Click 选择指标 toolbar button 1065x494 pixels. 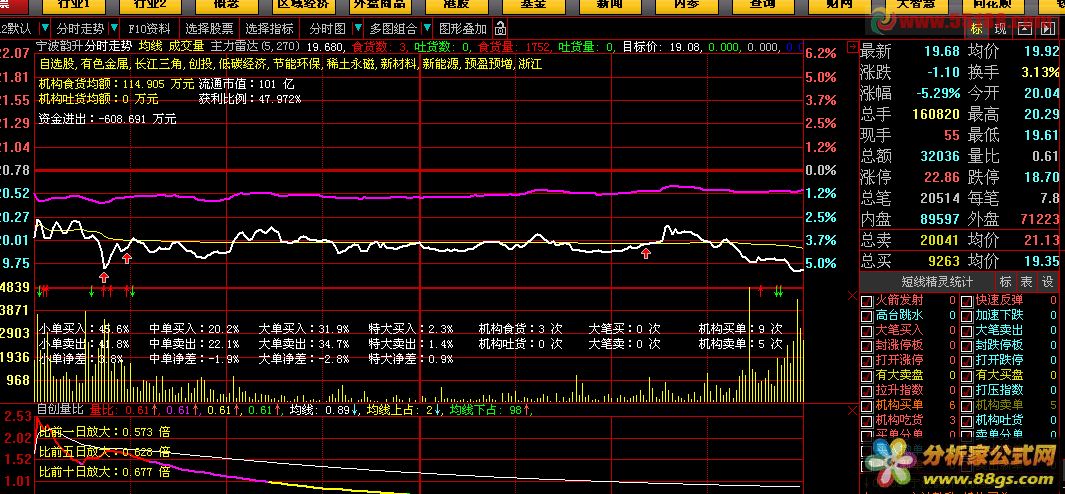click(x=270, y=29)
